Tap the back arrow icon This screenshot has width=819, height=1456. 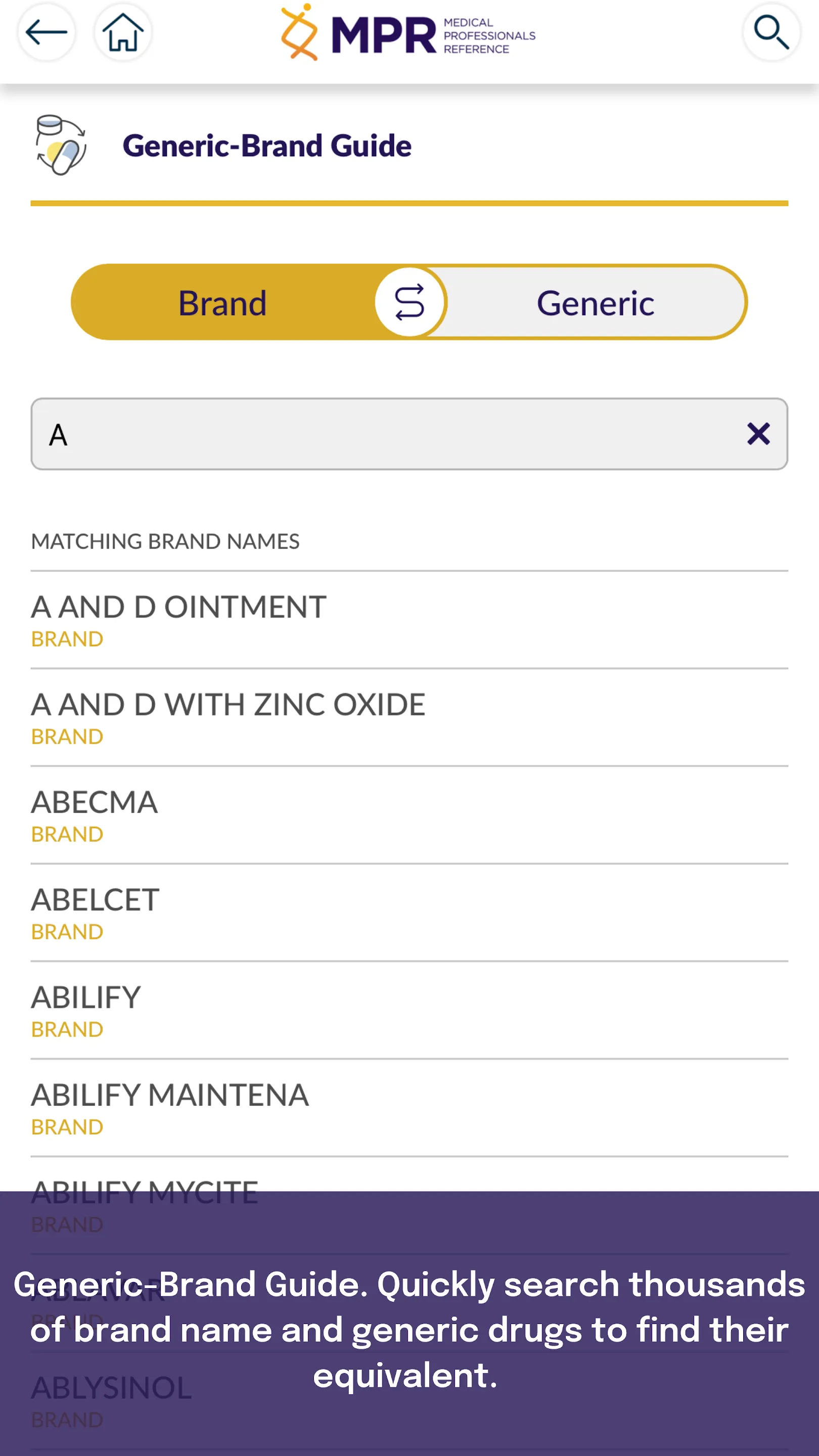[x=47, y=32]
